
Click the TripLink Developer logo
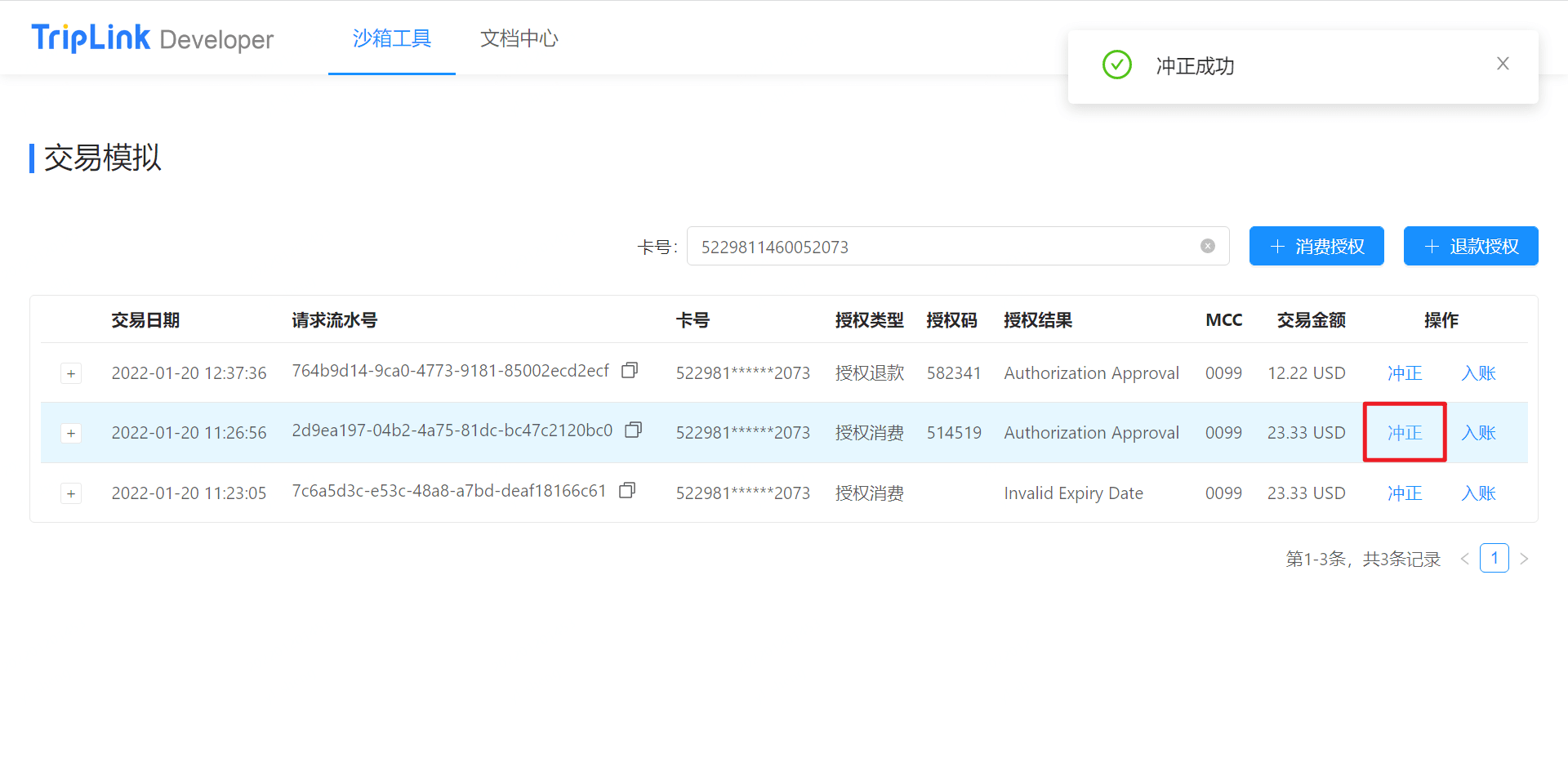pos(152,38)
